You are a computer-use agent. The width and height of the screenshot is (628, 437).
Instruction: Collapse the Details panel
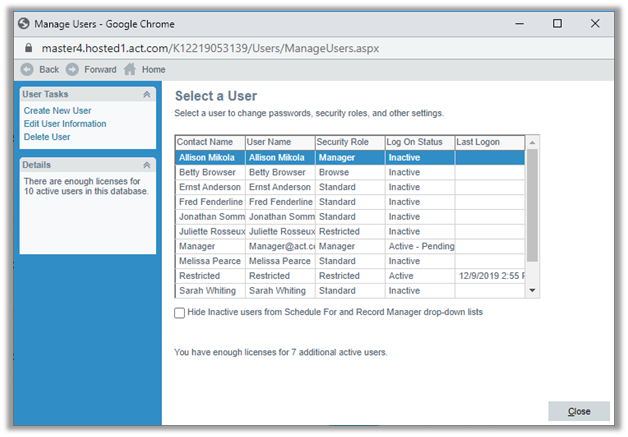(x=147, y=165)
